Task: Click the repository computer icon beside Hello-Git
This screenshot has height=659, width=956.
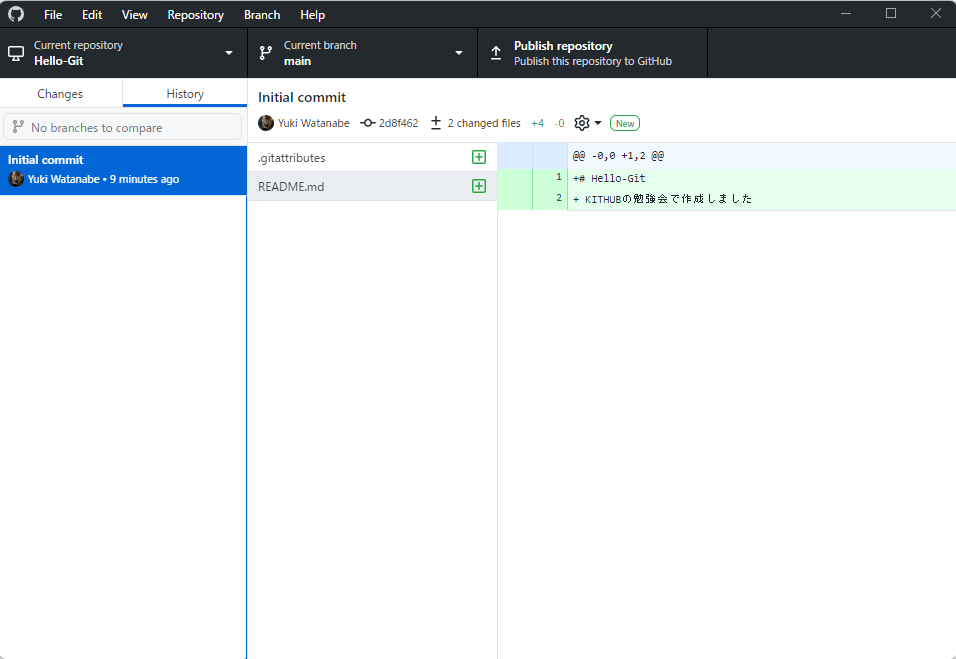Action: pos(15,51)
